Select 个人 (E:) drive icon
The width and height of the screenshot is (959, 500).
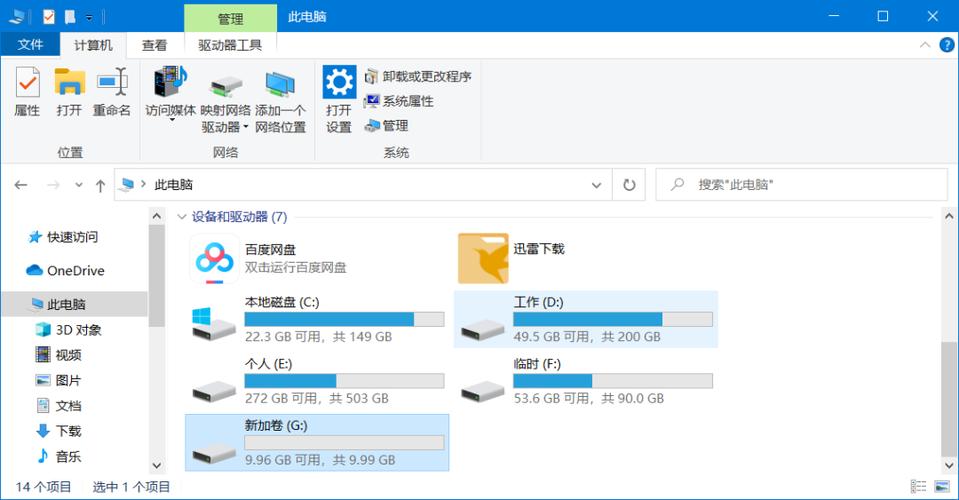(213, 391)
